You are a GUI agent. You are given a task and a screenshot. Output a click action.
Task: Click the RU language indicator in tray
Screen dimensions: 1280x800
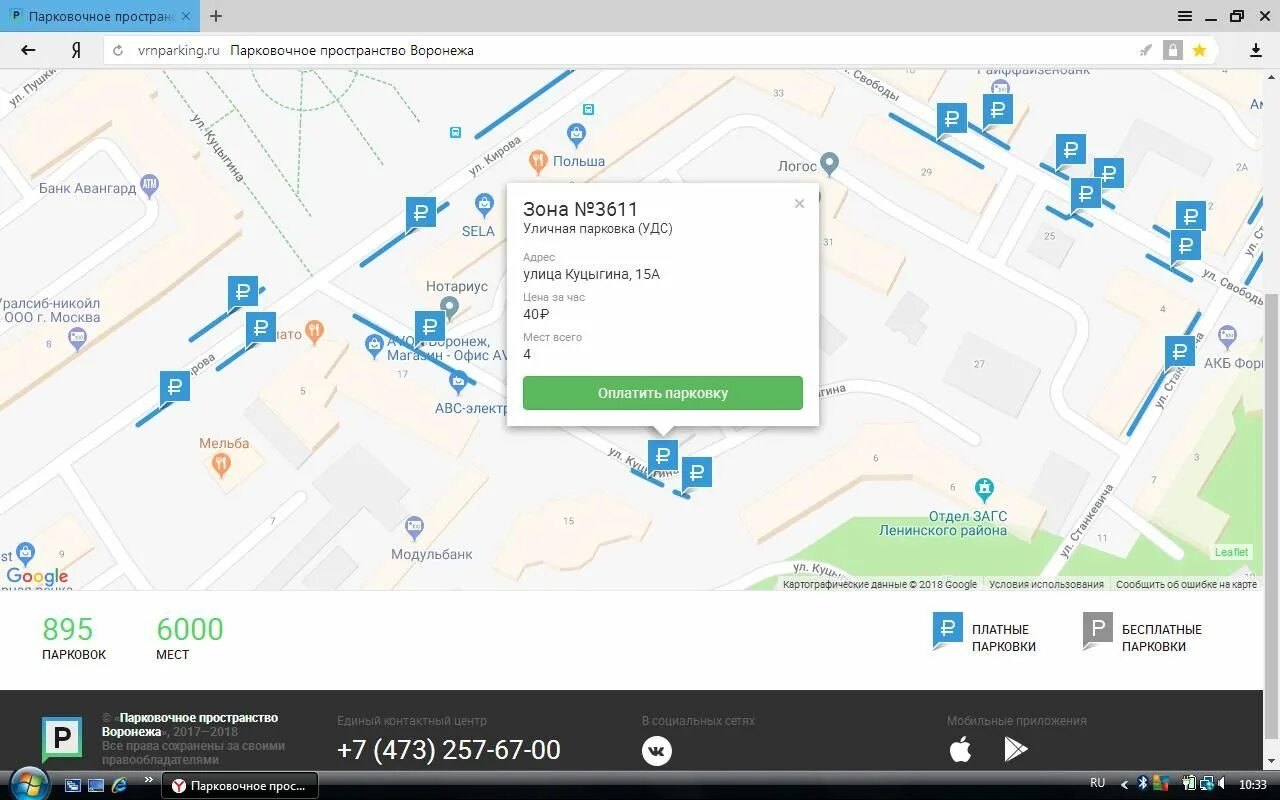point(1097,784)
